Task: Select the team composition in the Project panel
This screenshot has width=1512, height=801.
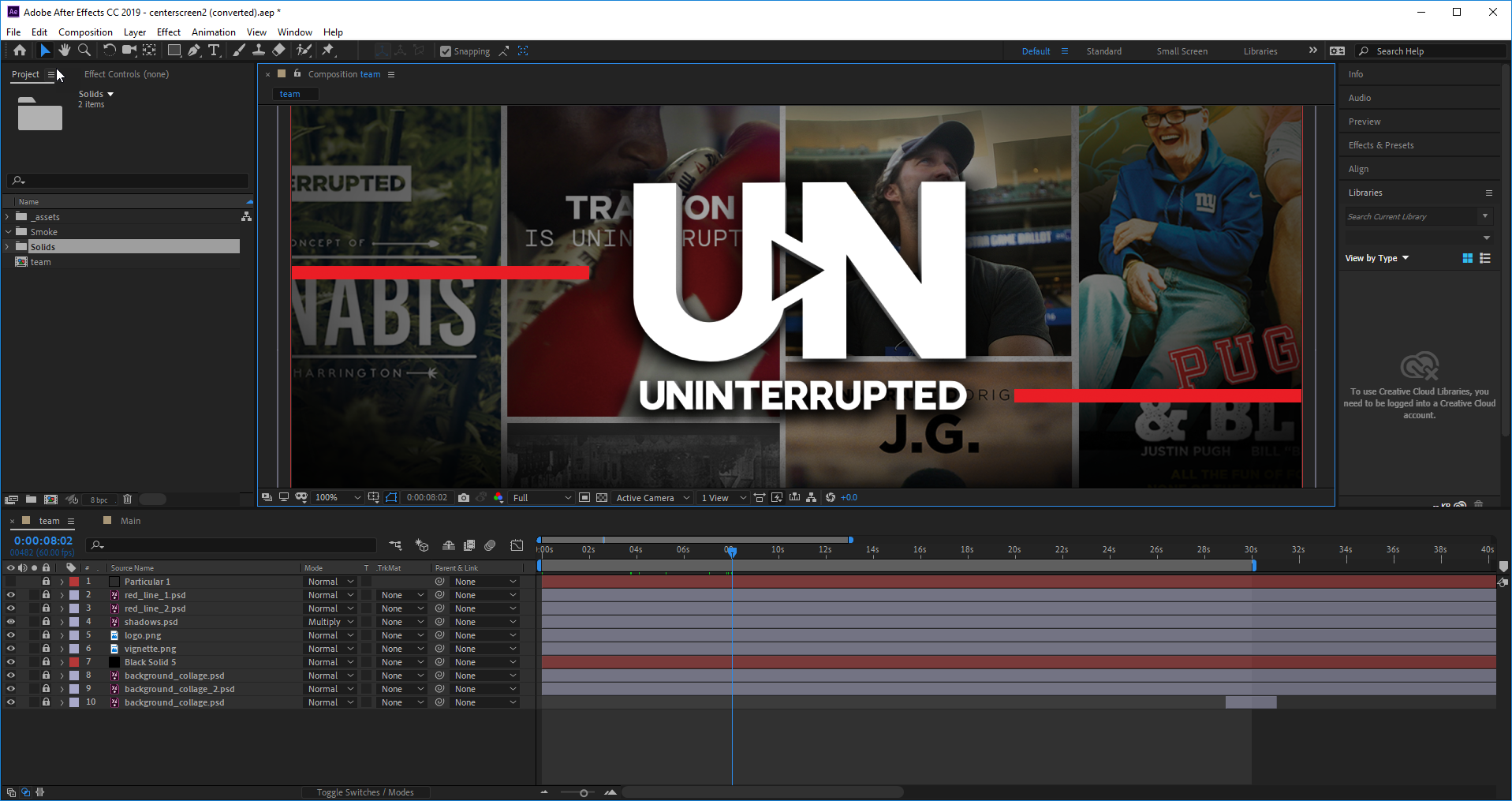Action: pos(41,261)
